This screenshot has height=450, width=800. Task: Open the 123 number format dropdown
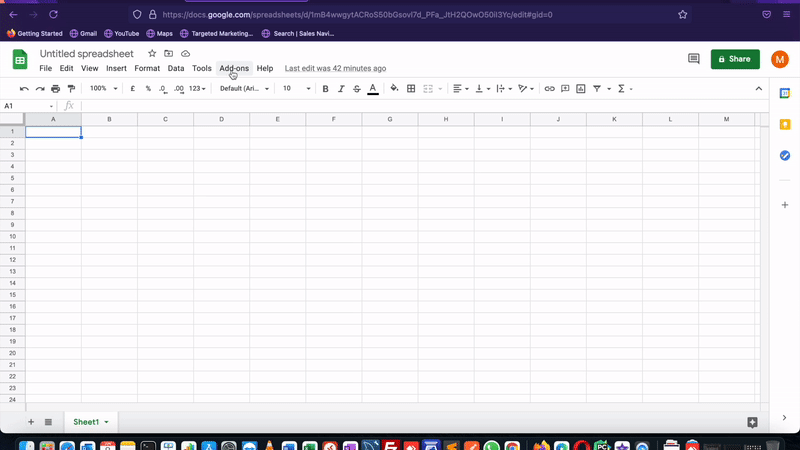coord(197,88)
